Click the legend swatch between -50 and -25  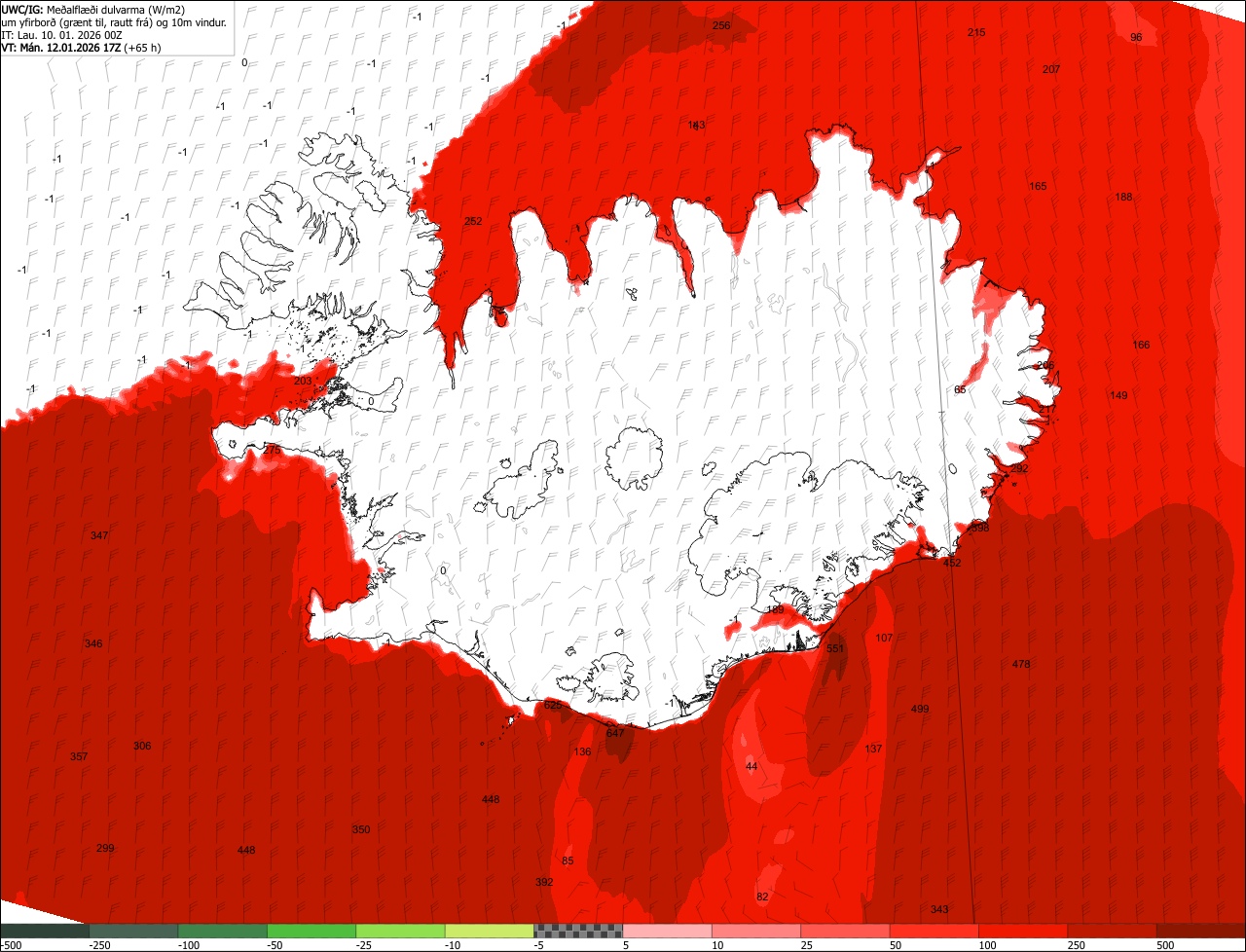click(311, 931)
